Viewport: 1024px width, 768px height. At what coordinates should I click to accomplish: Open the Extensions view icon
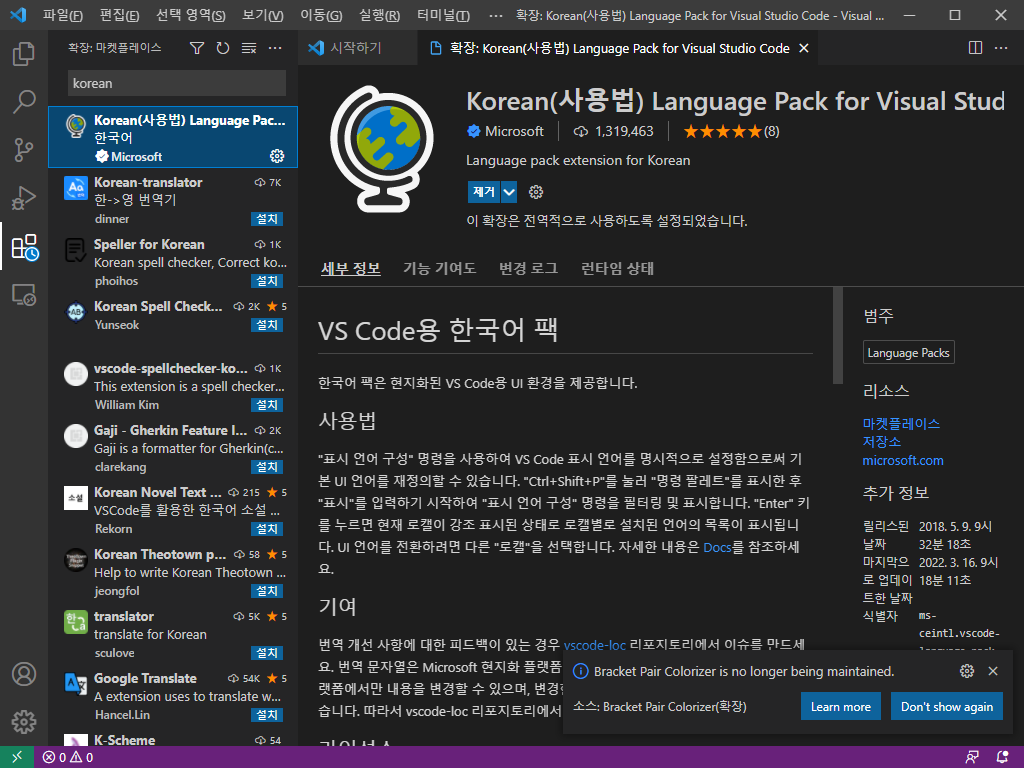(25, 247)
